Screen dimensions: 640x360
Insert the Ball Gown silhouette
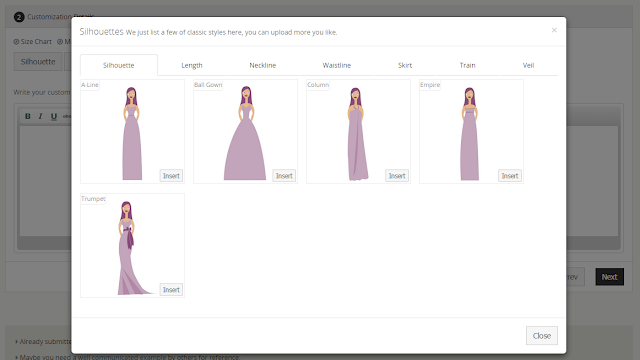coord(284,176)
